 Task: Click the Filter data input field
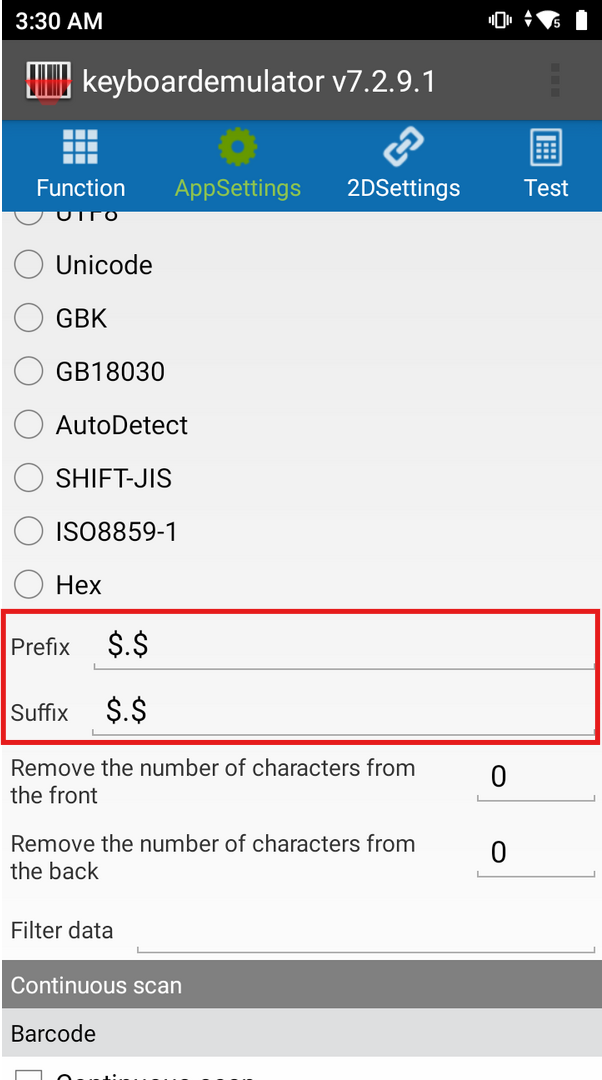(366, 931)
